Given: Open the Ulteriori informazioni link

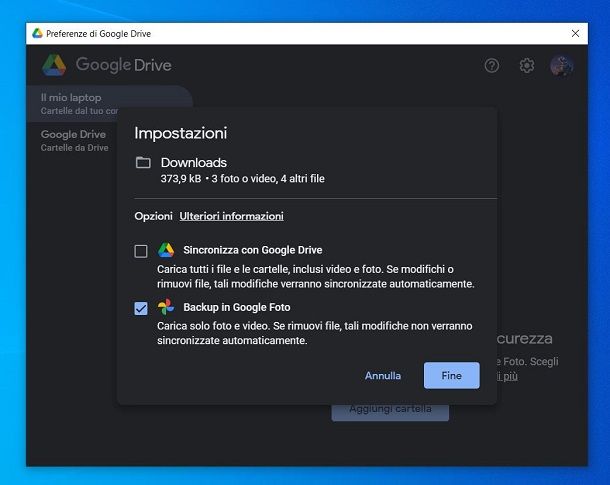Looking at the screenshot, I should click(231, 216).
